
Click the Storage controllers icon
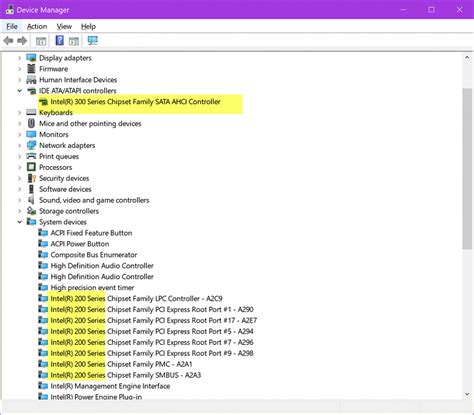[31, 211]
